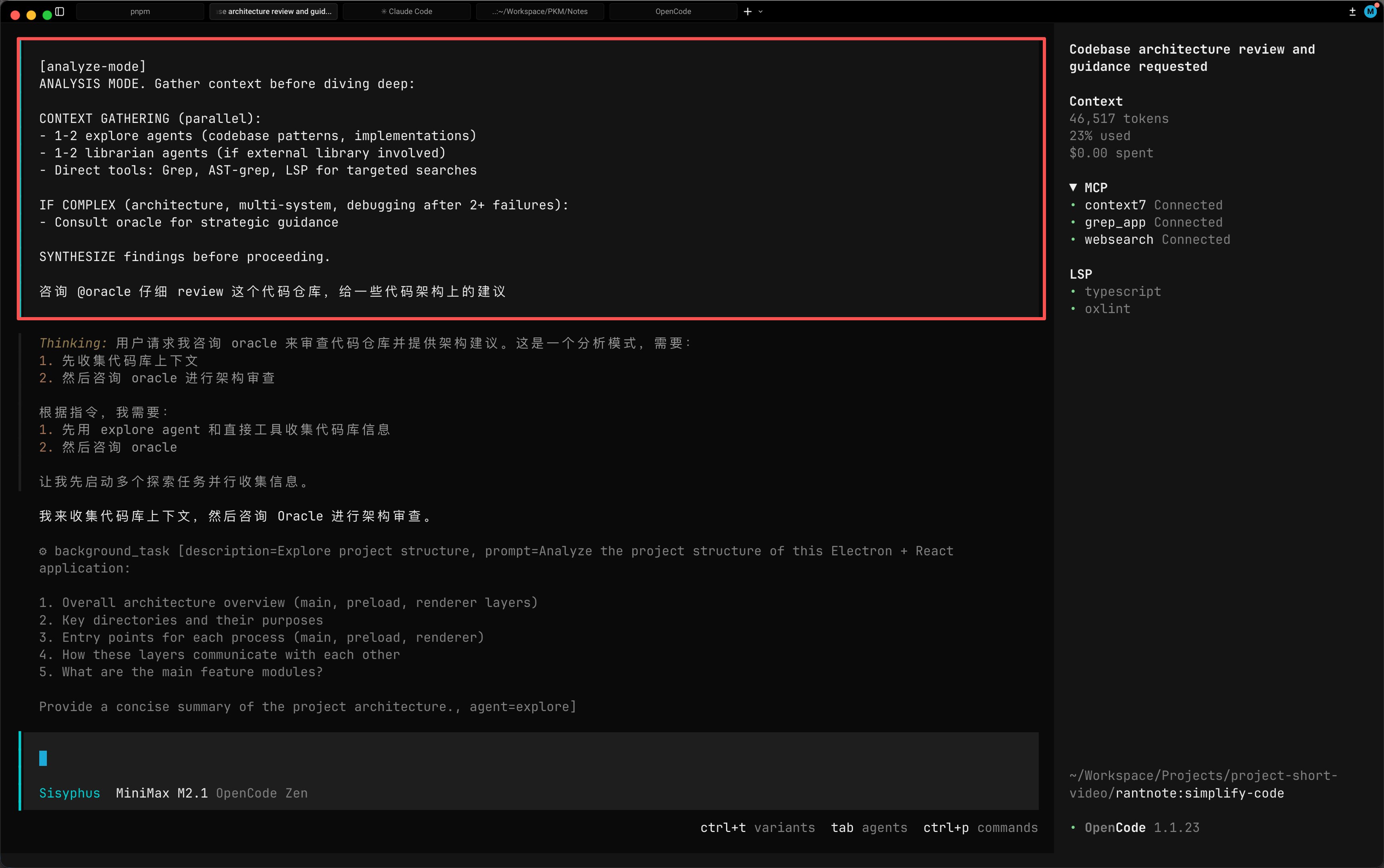
Task: Click the Sisyphus agent label
Action: 69,794
